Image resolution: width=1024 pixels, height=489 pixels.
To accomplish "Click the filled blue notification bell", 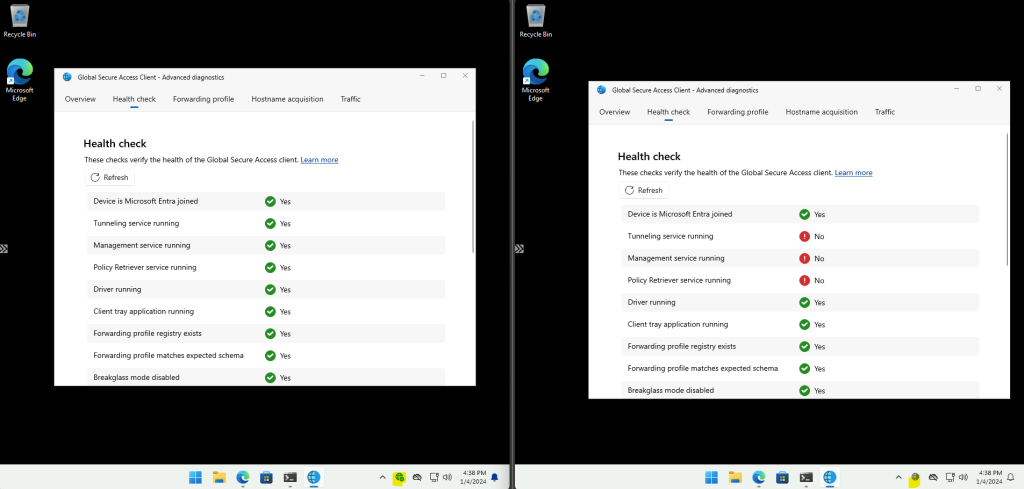I will pos(495,477).
